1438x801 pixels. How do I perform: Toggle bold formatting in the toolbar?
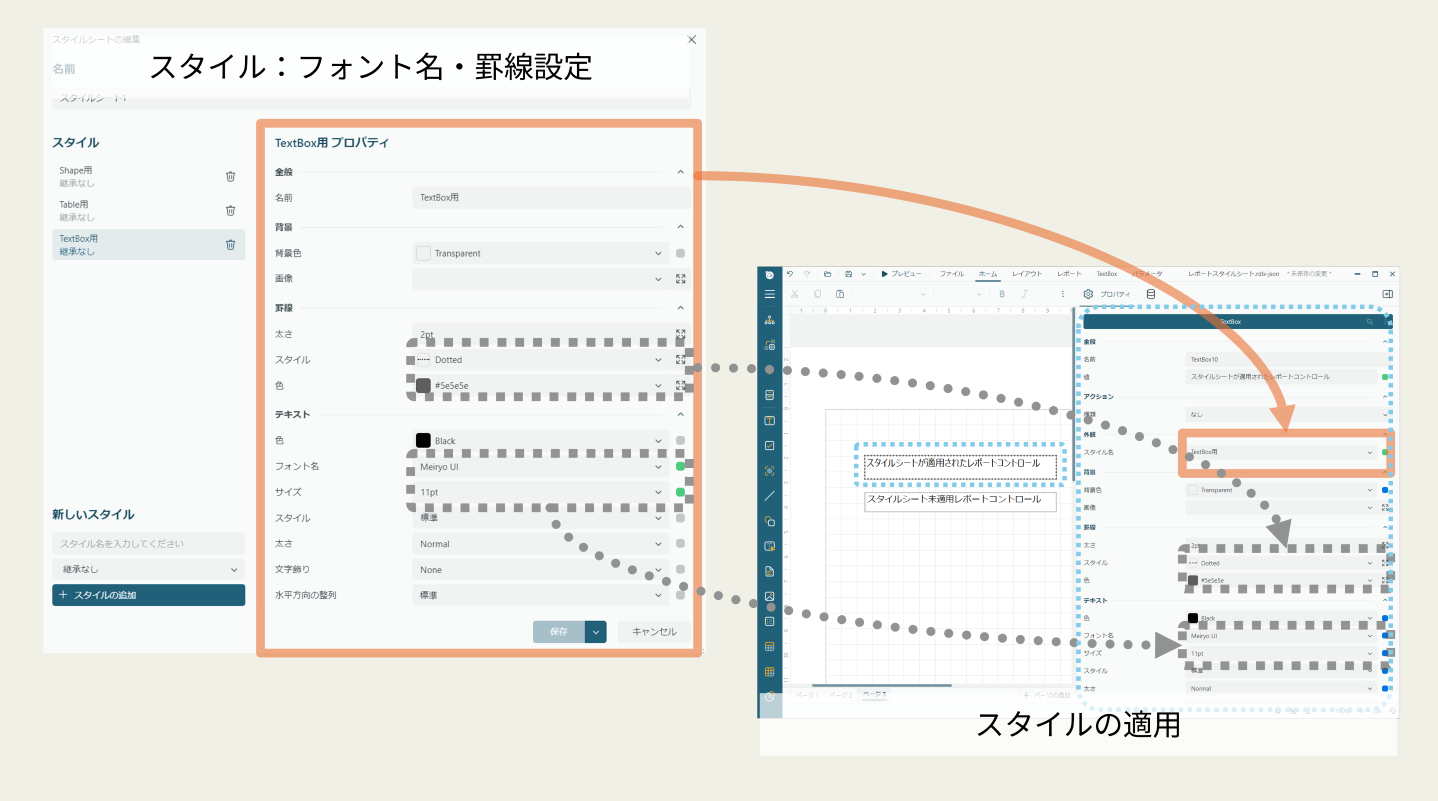[1003, 293]
